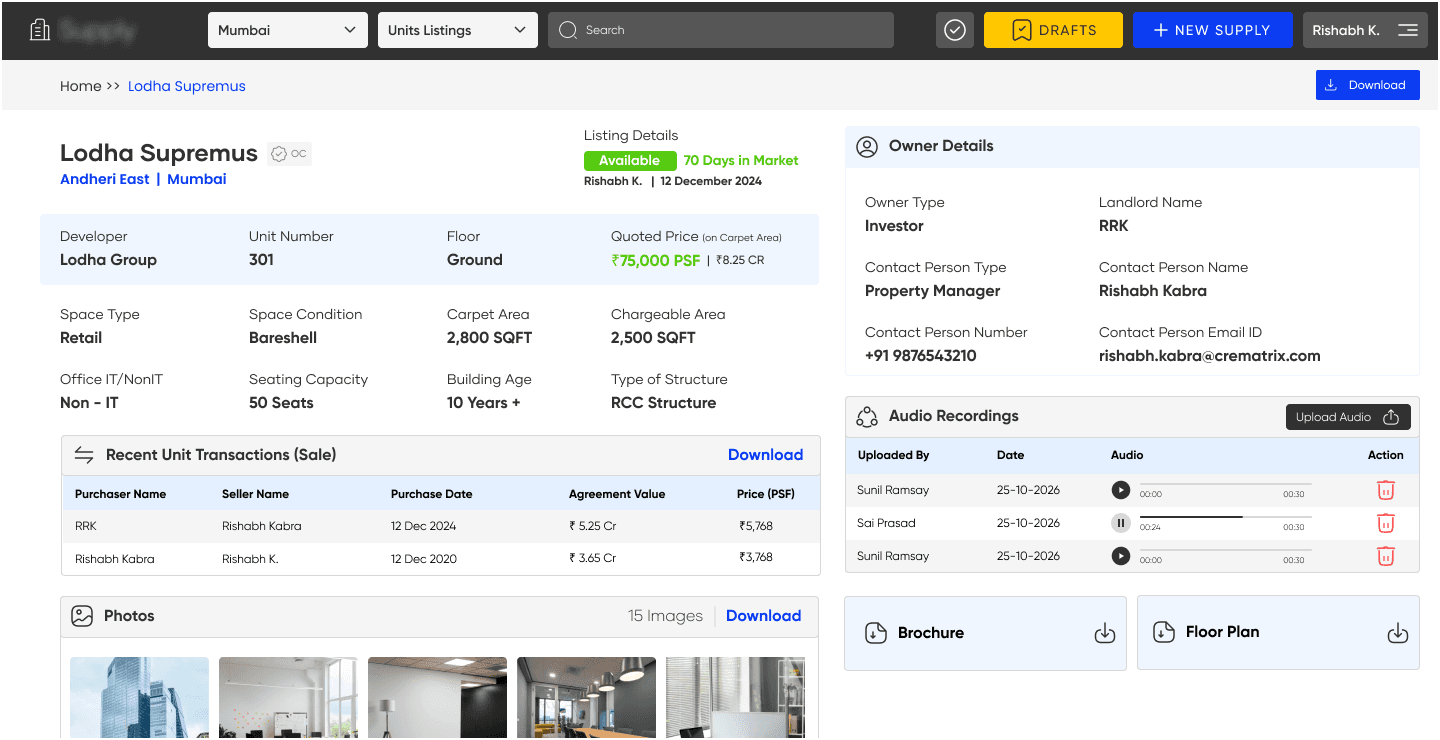Click the building logo icon in header
This screenshot has width=1440, height=740.
point(40,30)
